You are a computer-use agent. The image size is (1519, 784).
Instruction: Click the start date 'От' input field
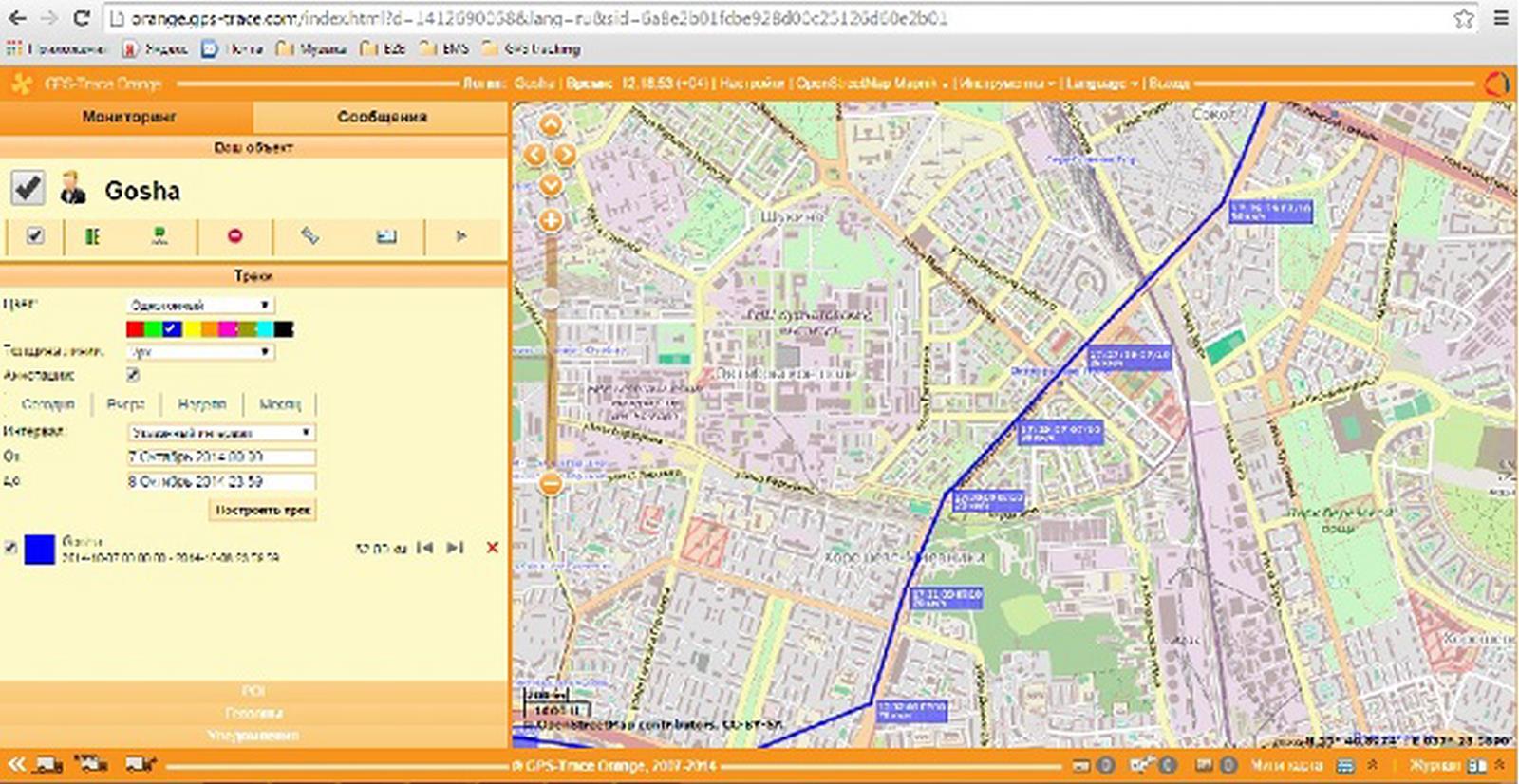(x=221, y=457)
